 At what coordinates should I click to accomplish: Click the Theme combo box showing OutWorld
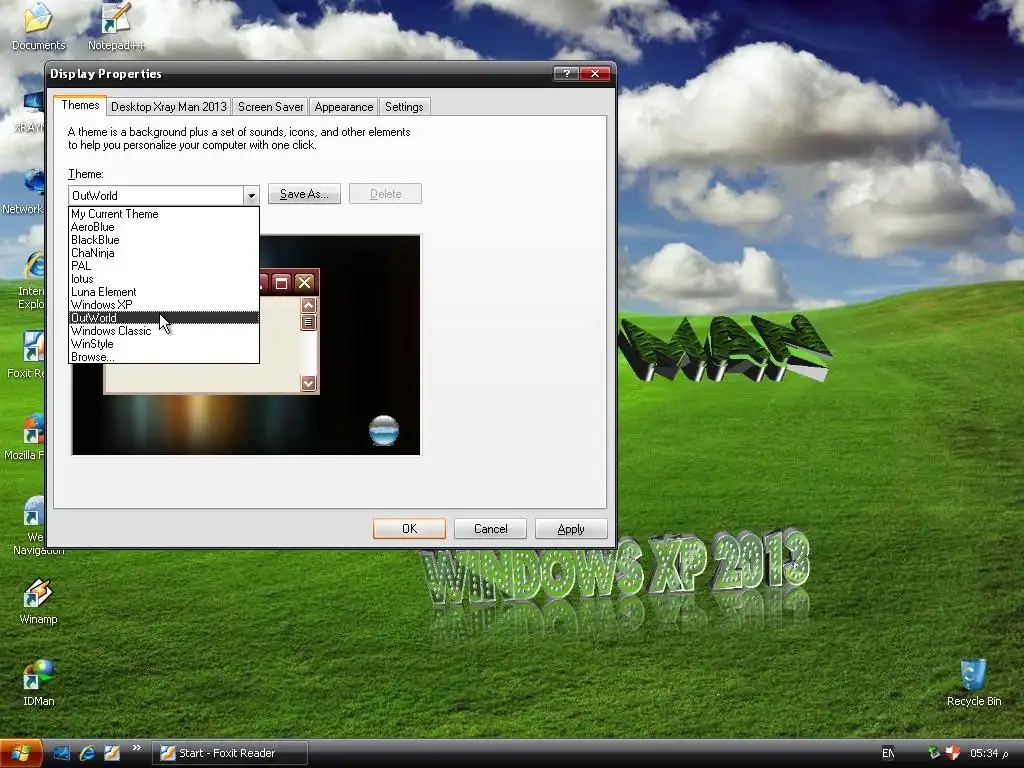(156, 195)
